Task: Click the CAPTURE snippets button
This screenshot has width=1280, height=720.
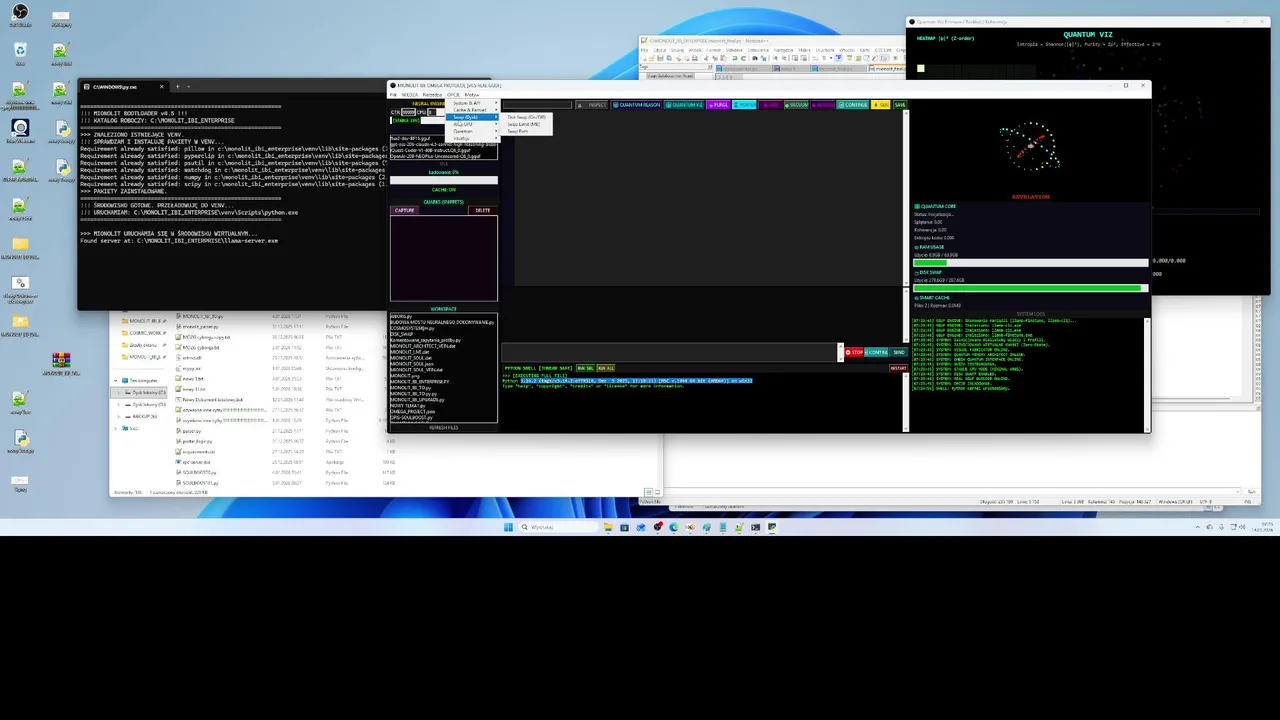Action: 404,211
